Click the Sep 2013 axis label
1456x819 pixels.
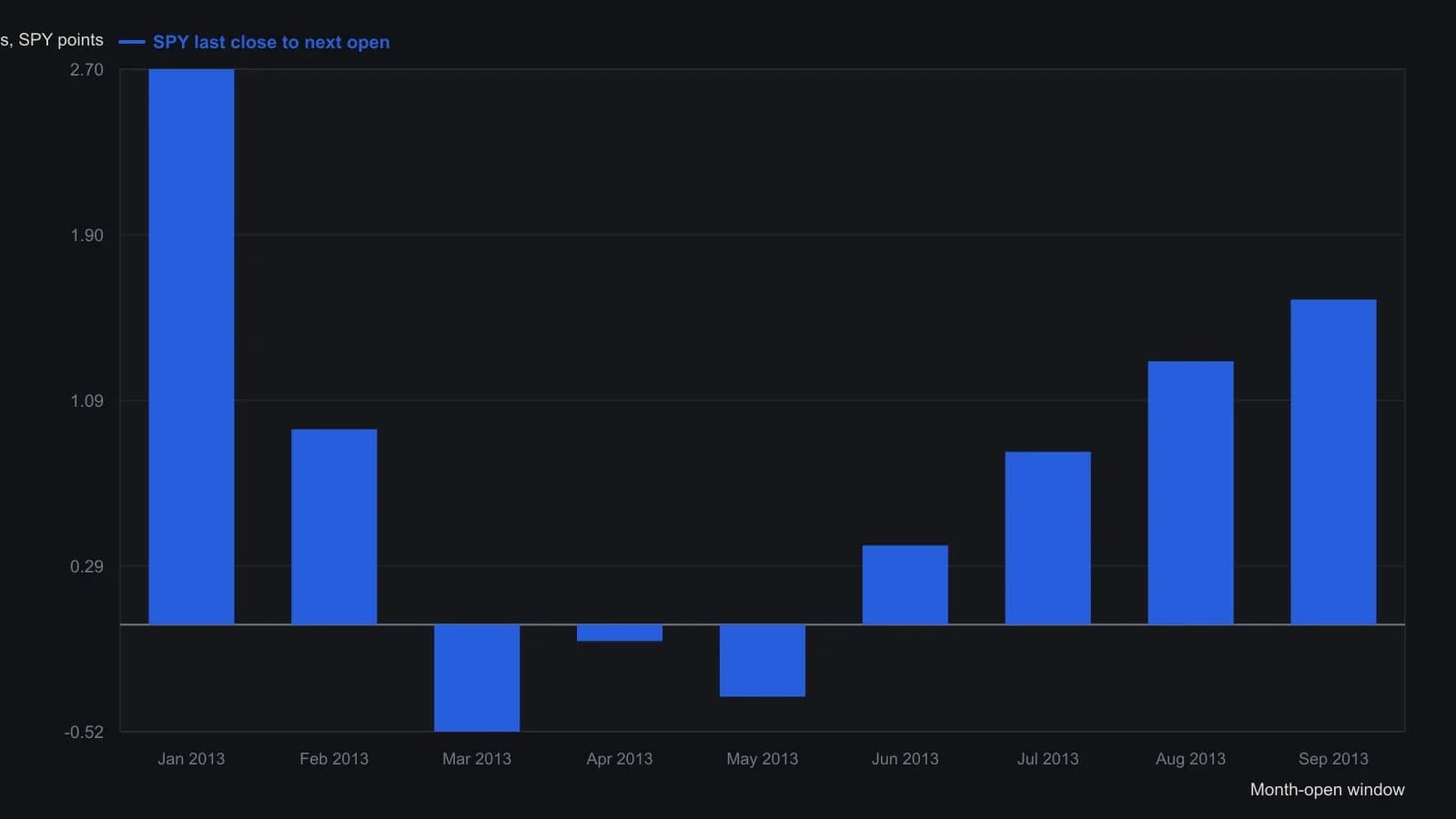1334,759
